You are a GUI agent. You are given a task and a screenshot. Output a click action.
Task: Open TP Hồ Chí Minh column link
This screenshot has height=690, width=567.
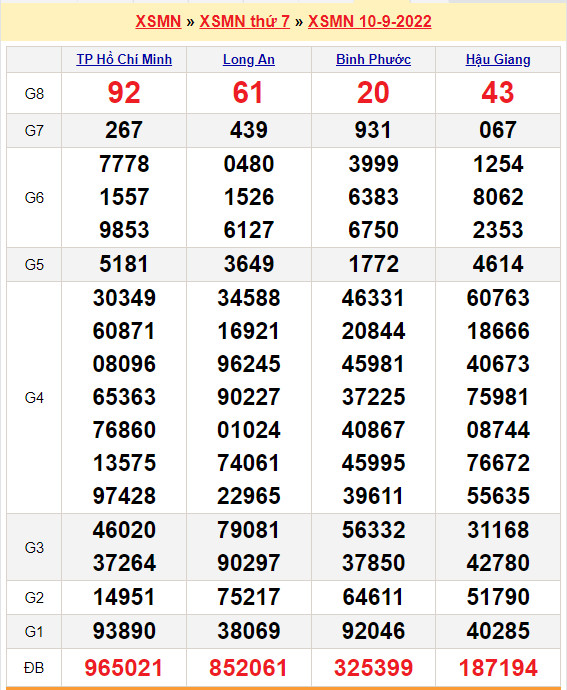[124, 59]
